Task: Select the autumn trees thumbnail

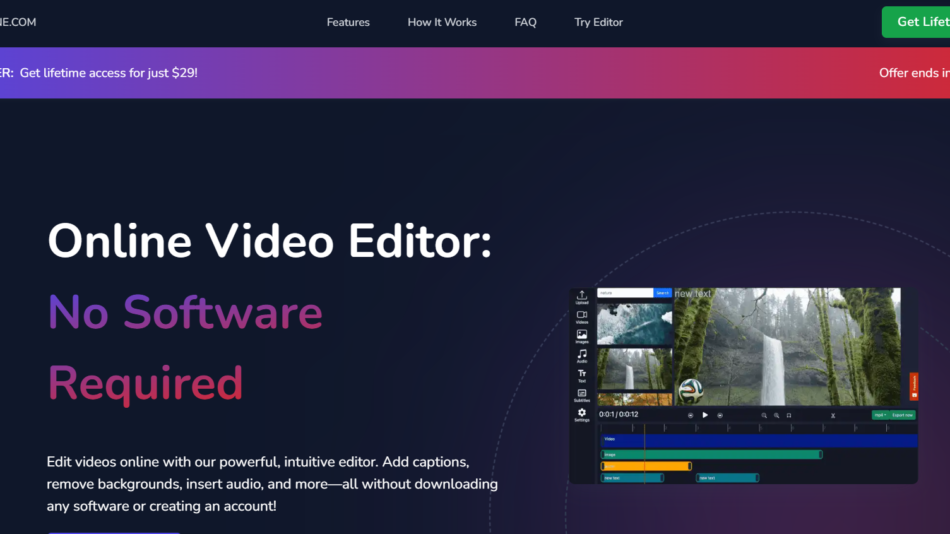Action: [634, 399]
